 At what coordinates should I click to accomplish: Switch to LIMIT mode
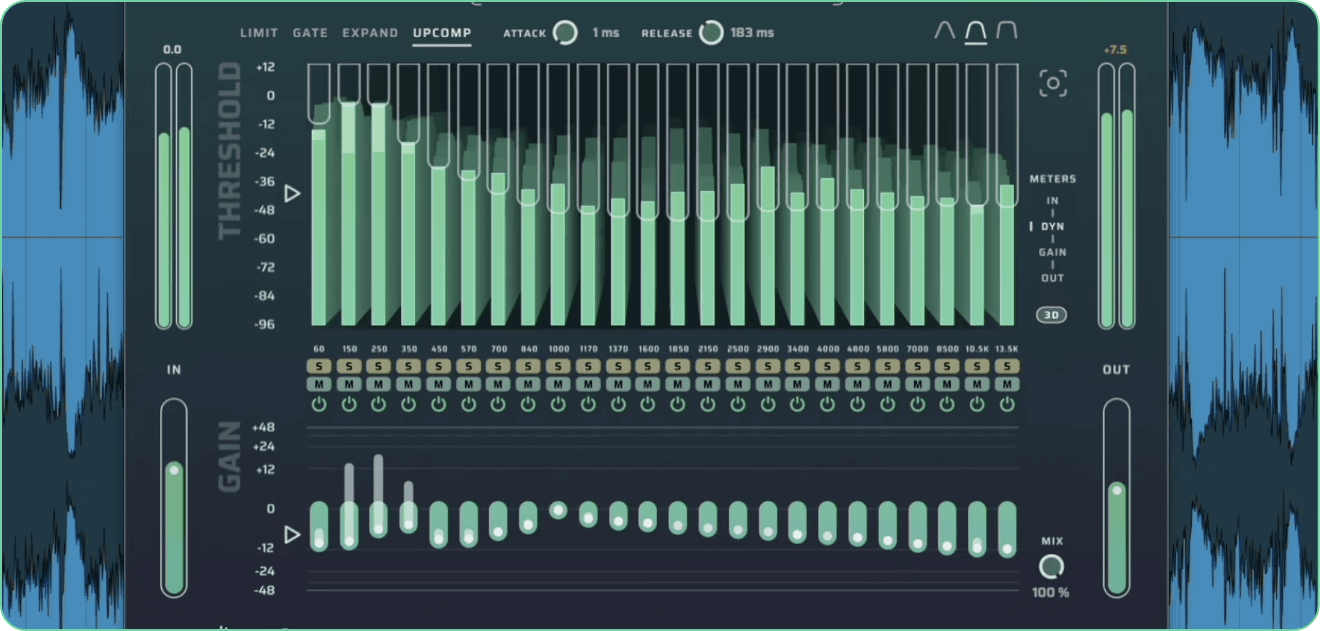pos(259,33)
